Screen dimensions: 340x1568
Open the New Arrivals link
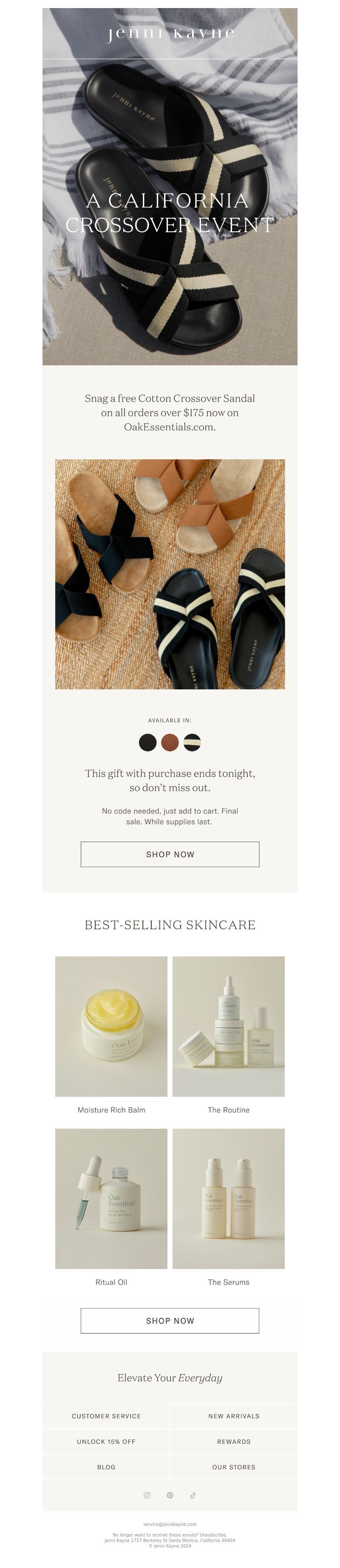tap(234, 1416)
